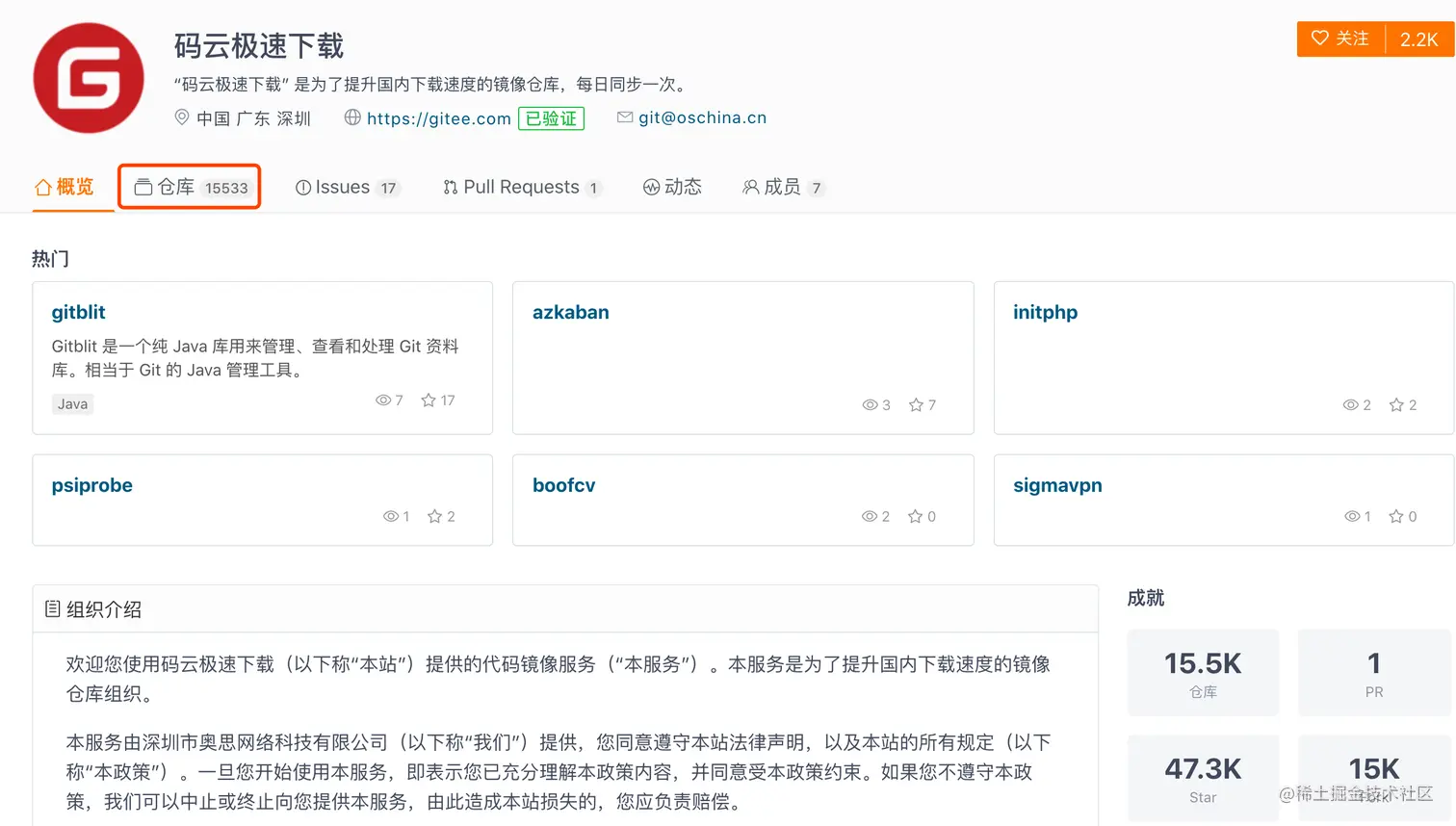Image resolution: width=1456 pixels, height=826 pixels.
Task: Click the 2.2K followers count
Action: coord(1419,39)
